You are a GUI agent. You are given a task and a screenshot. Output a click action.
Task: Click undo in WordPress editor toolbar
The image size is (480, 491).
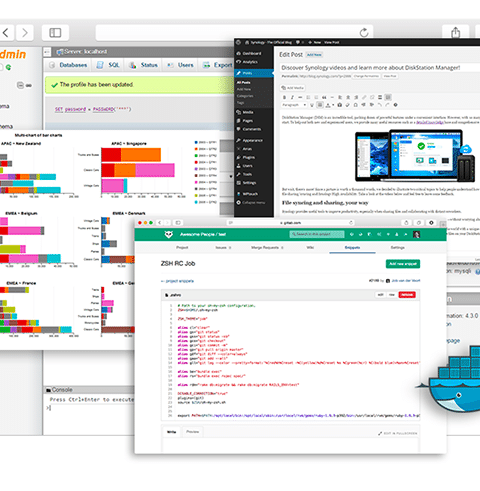point(380,105)
